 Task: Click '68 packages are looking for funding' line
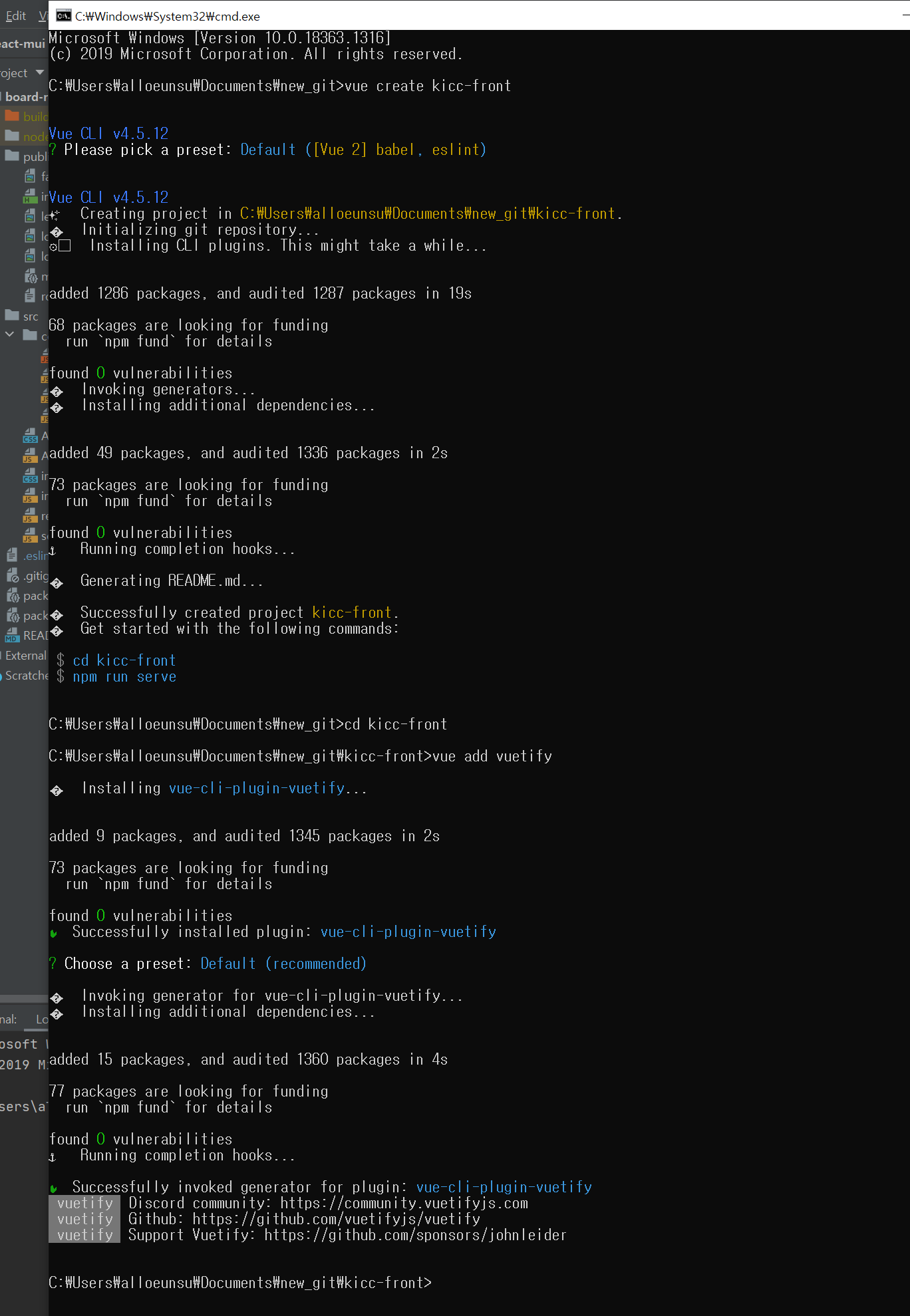point(188,325)
